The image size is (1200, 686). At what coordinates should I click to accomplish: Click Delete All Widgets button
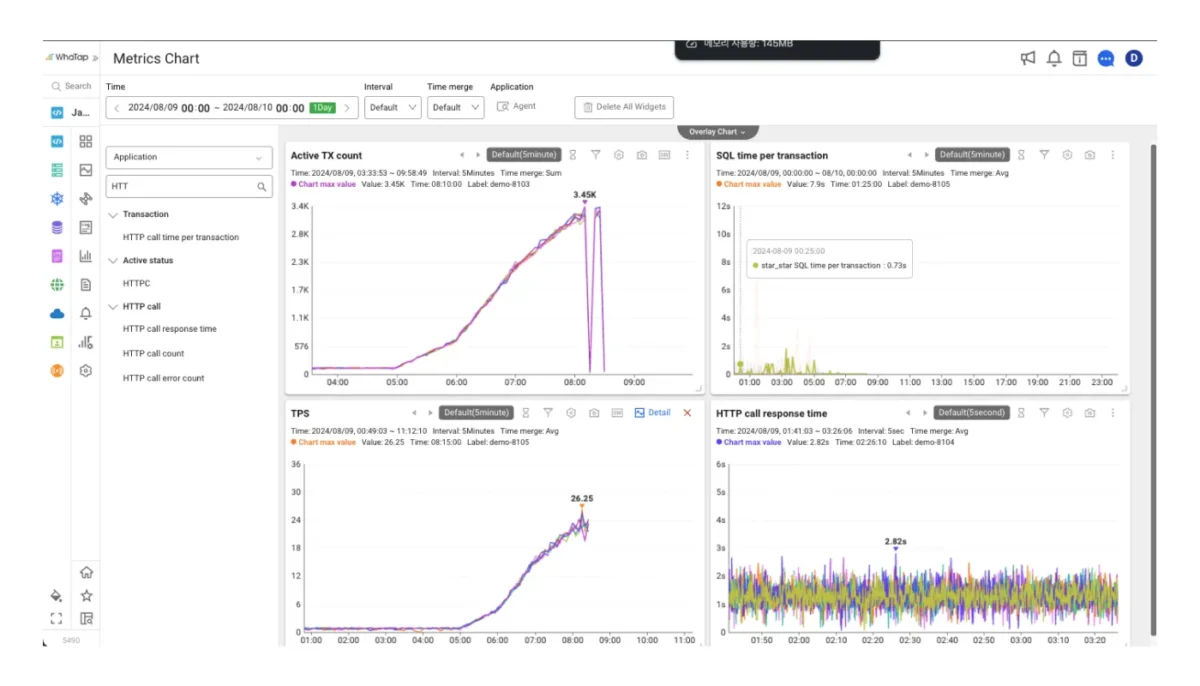pyautogui.click(x=624, y=108)
